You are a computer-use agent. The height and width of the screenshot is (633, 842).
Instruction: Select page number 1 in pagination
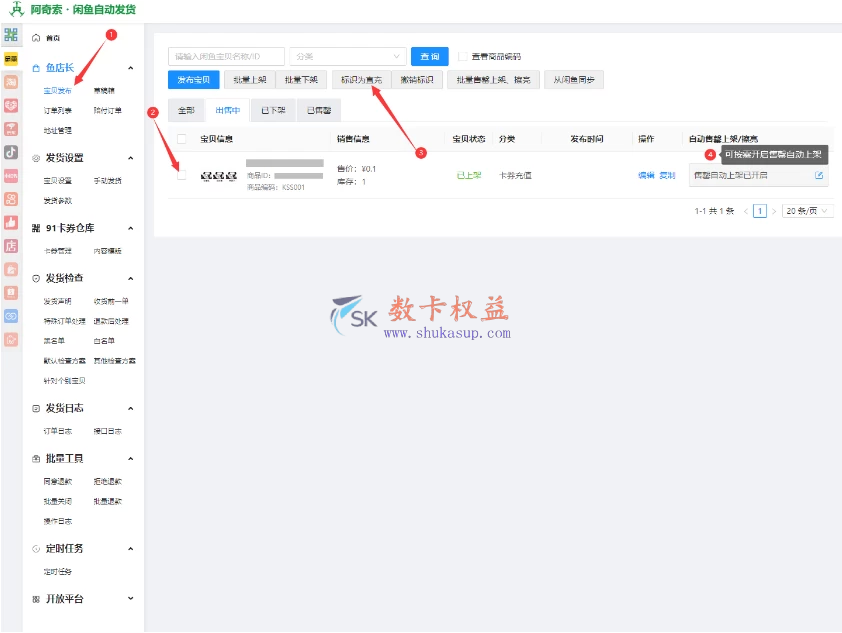(760, 212)
